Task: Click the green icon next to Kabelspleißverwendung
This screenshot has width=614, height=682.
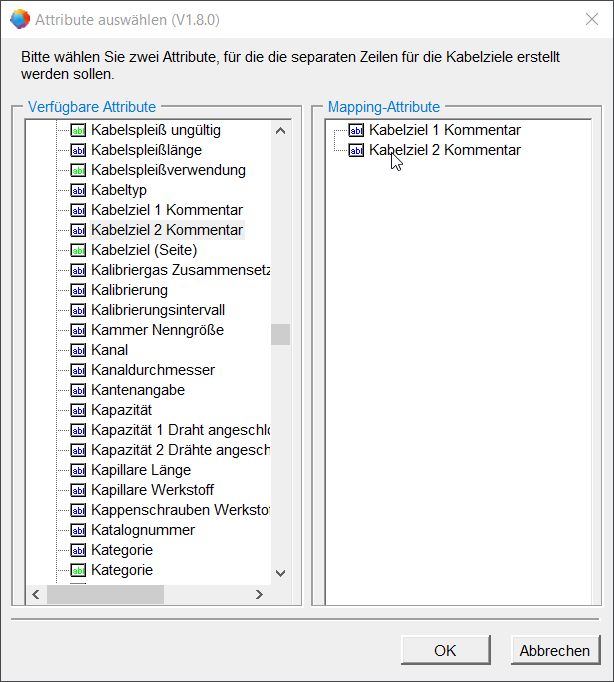Action: 79,170
